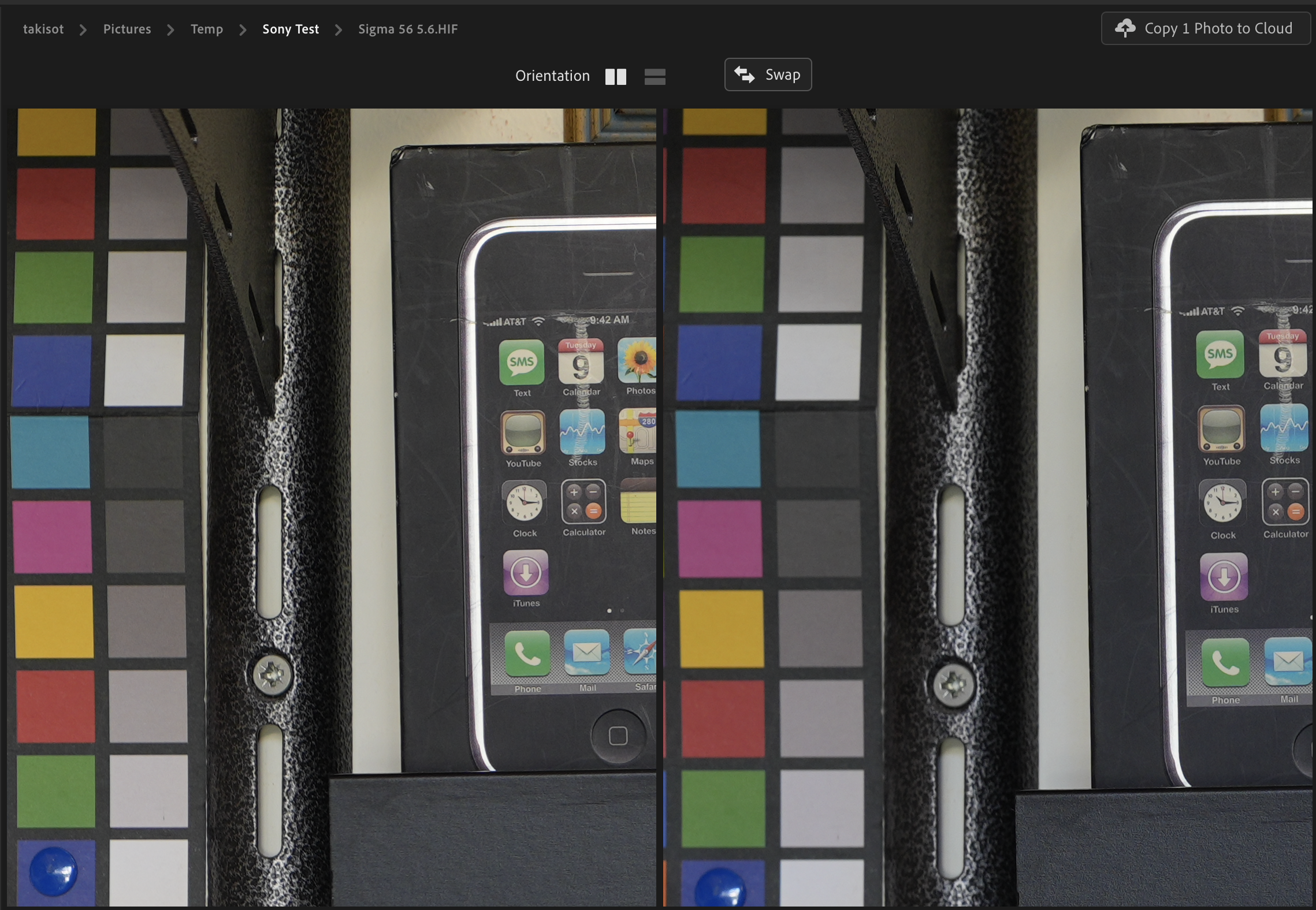Go to the Pictures breadcrumb folder

click(127, 29)
